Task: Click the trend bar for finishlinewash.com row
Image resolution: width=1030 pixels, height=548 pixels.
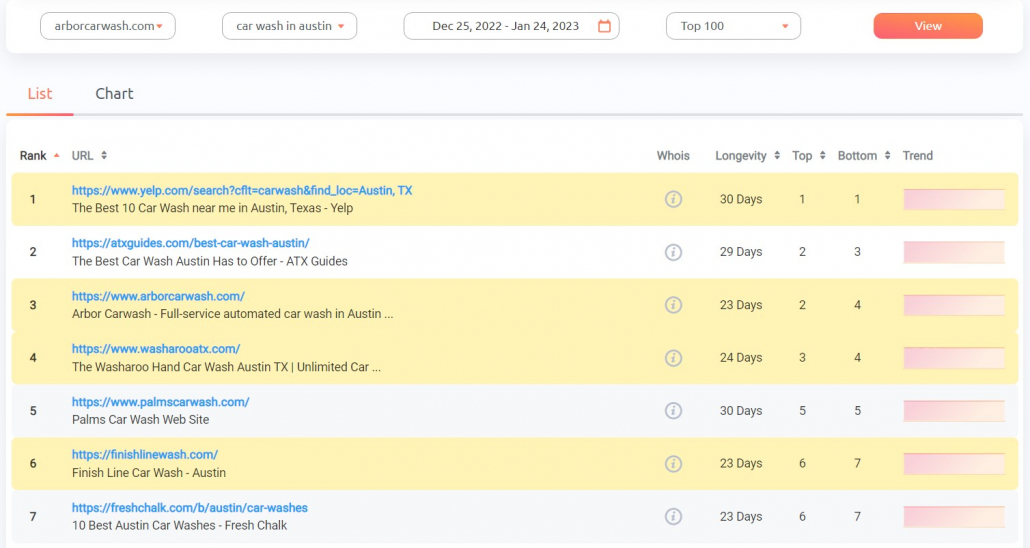Action: (x=954, y=464)
